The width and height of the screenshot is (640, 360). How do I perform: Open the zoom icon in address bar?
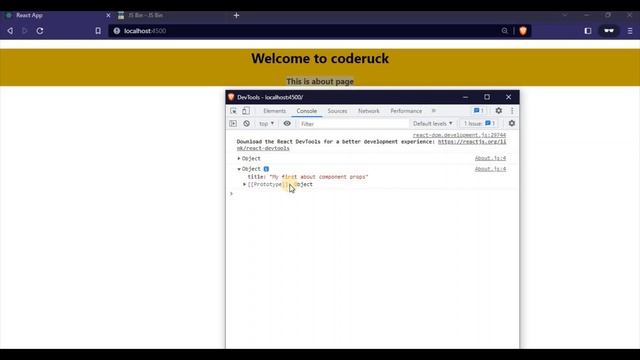pyautogui.click(x=505, y=31)
